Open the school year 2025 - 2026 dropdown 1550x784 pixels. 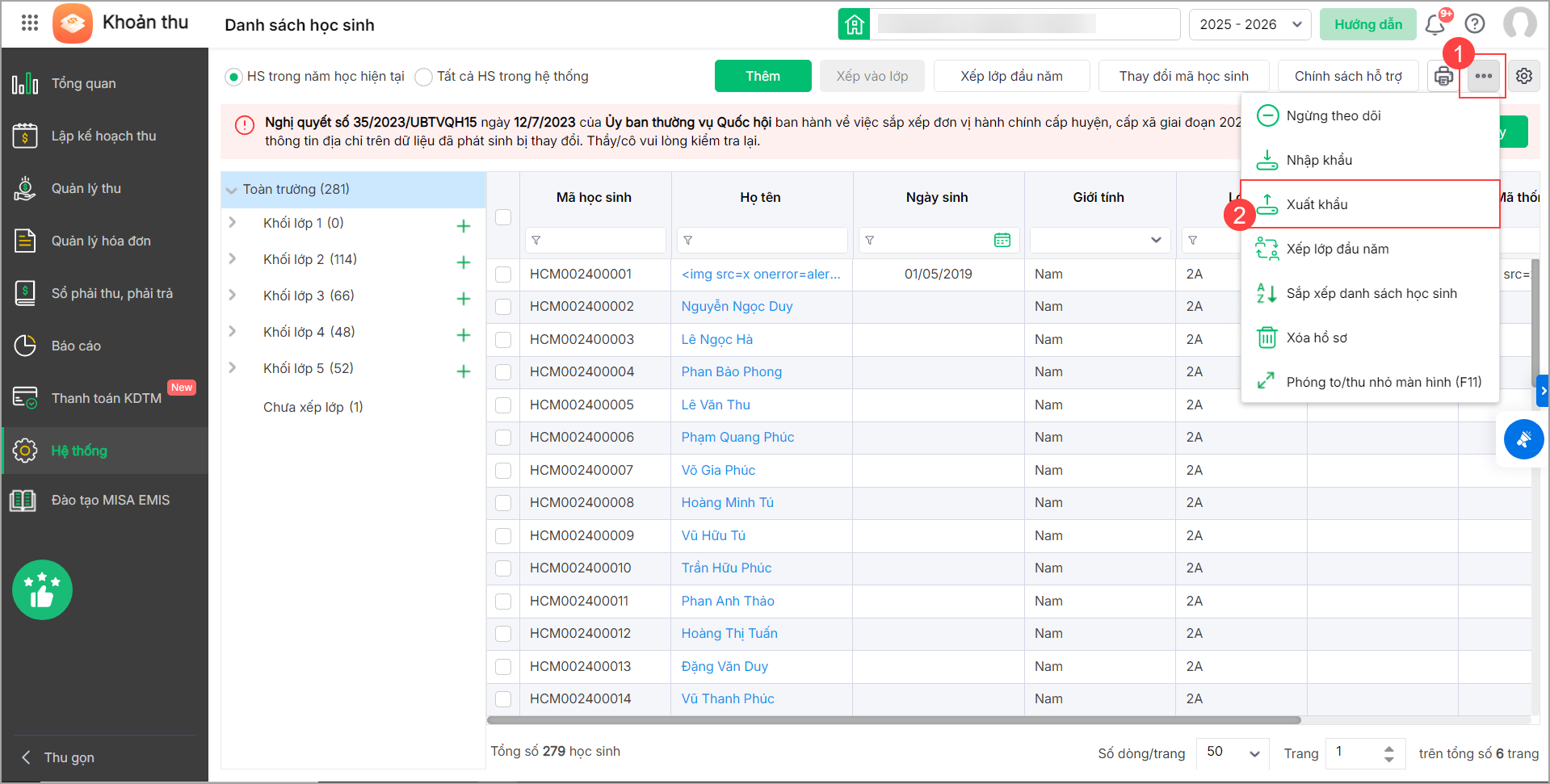coord(1249,24)
